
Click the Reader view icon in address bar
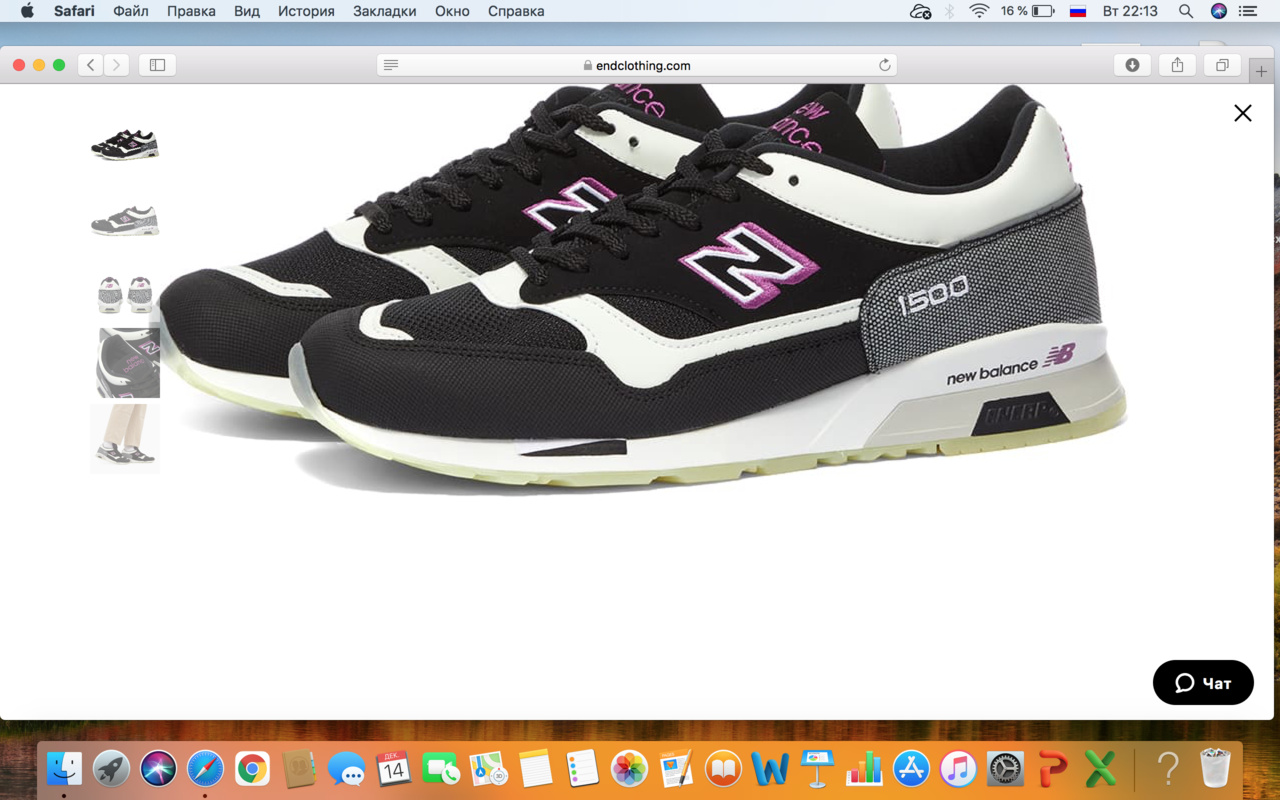[x=391, y=65]
